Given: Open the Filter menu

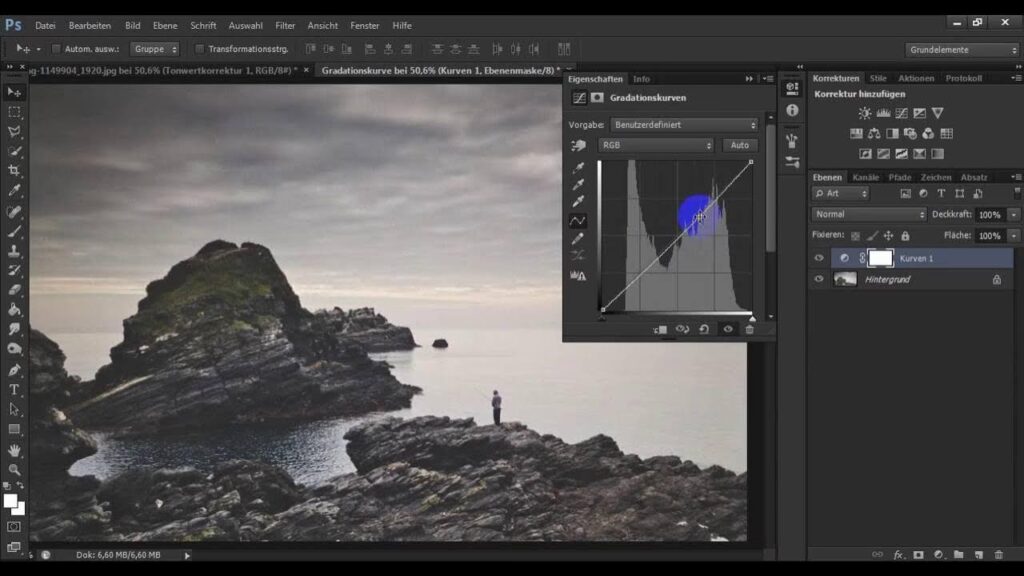Looking at the screenshot, I should tap(285, 25).
